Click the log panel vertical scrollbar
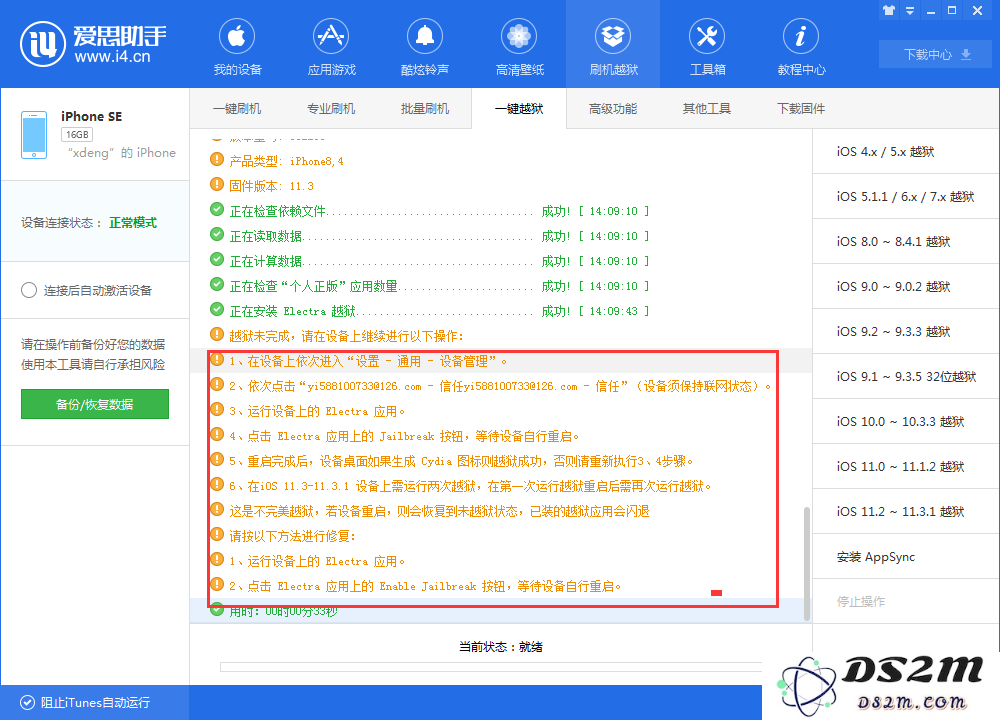The width and height of the screenshot is (1000, 720). [x=807, y=563]
